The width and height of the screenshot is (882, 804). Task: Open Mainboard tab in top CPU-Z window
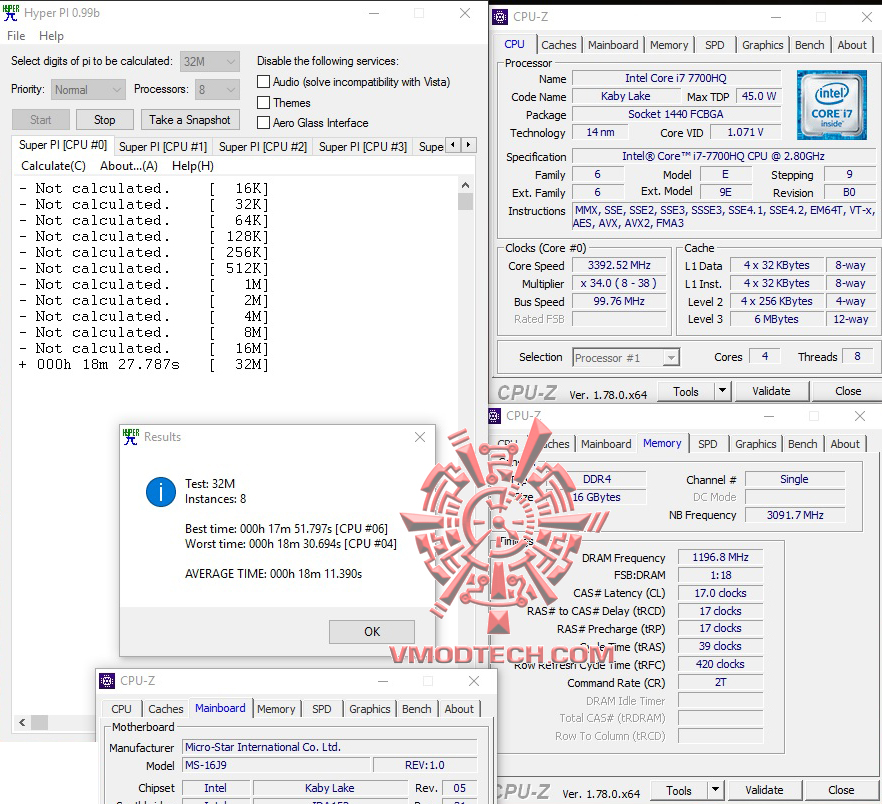(613, 45)
